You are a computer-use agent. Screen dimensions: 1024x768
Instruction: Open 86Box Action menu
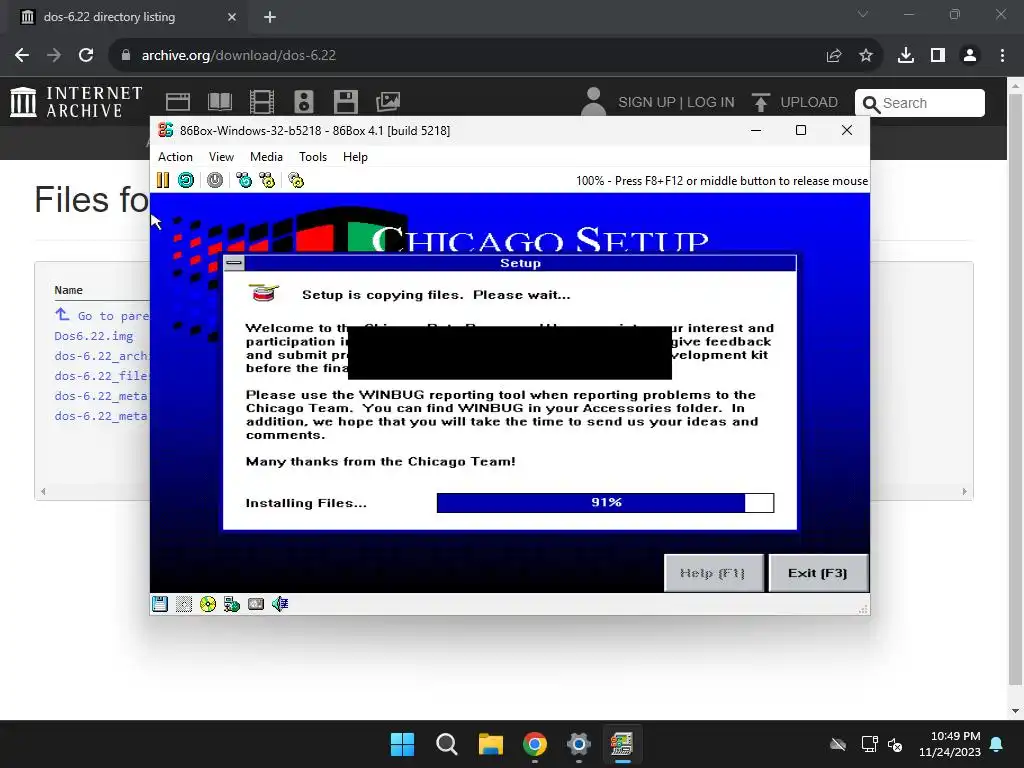(175, 157)
